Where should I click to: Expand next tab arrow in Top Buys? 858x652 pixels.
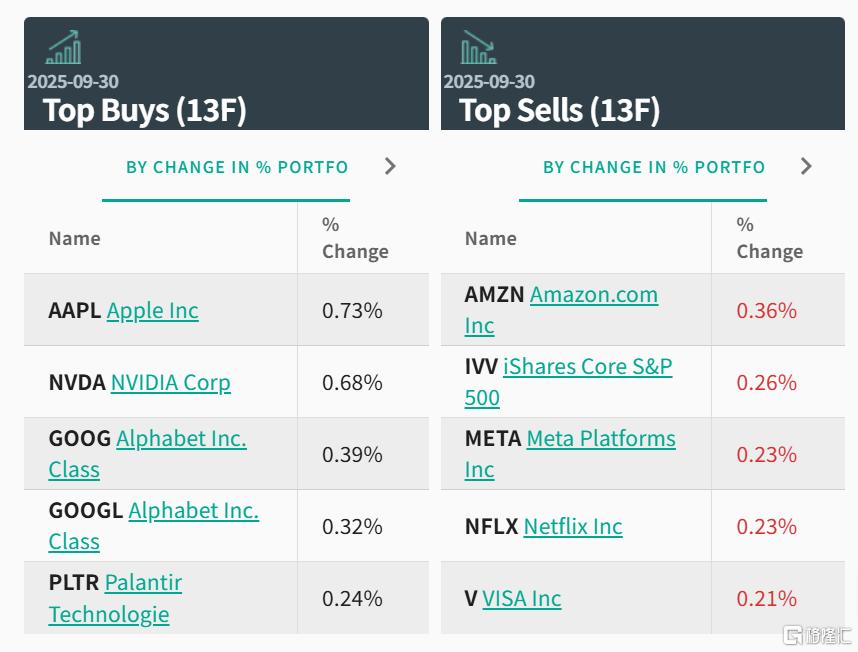(391, 166)
